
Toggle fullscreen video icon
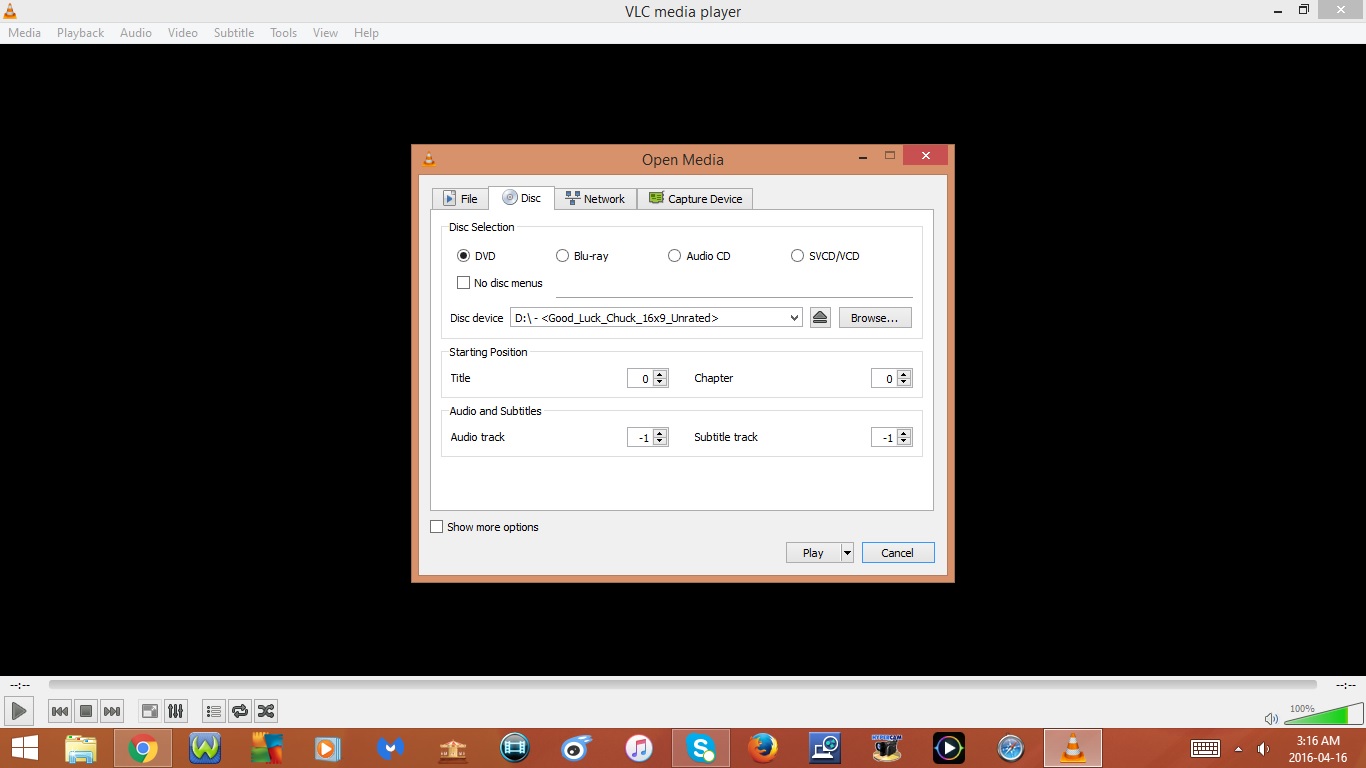pos(149,711)
